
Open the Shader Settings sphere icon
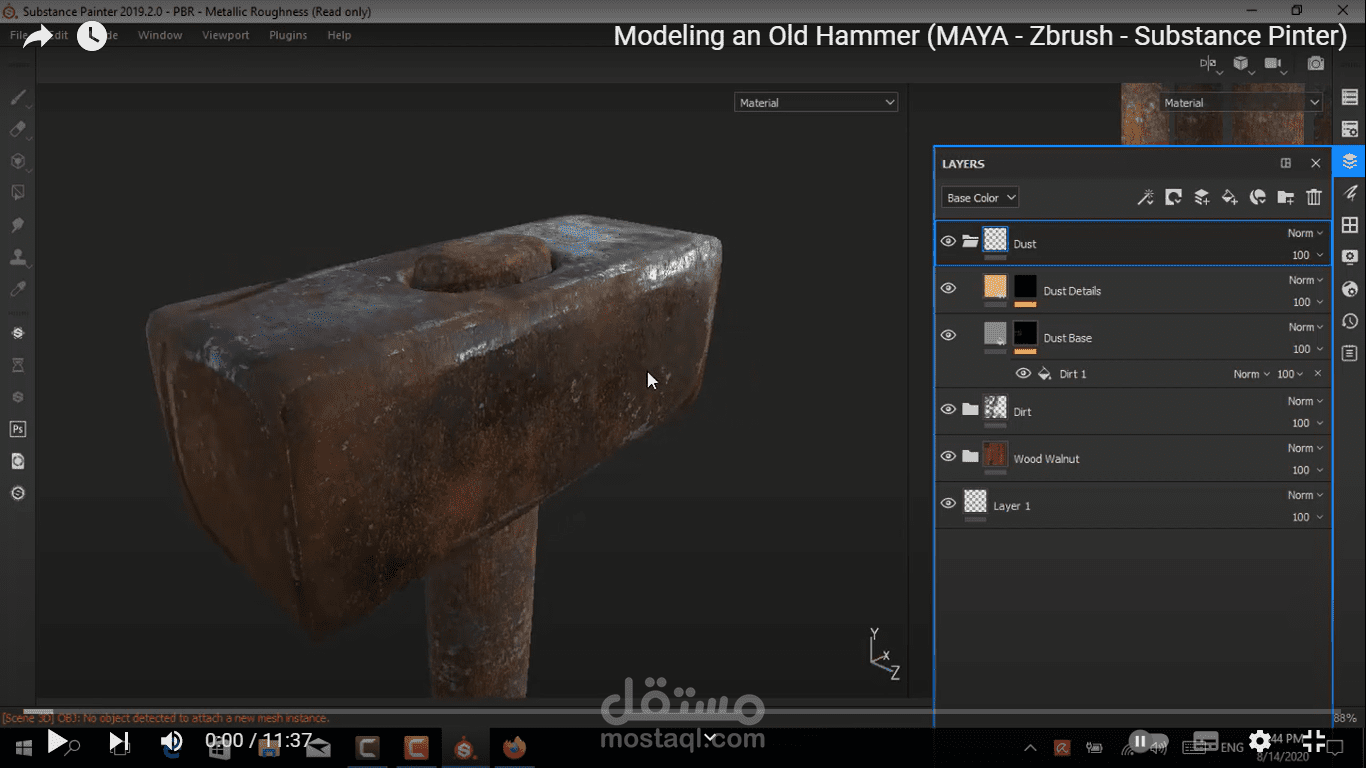point(1350,289)
